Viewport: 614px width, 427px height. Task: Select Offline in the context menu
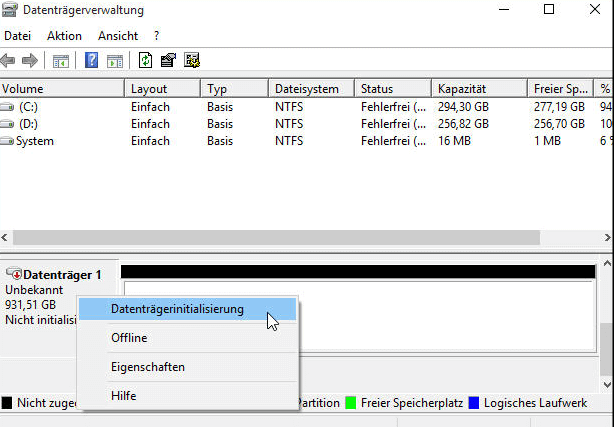[129, 338]
